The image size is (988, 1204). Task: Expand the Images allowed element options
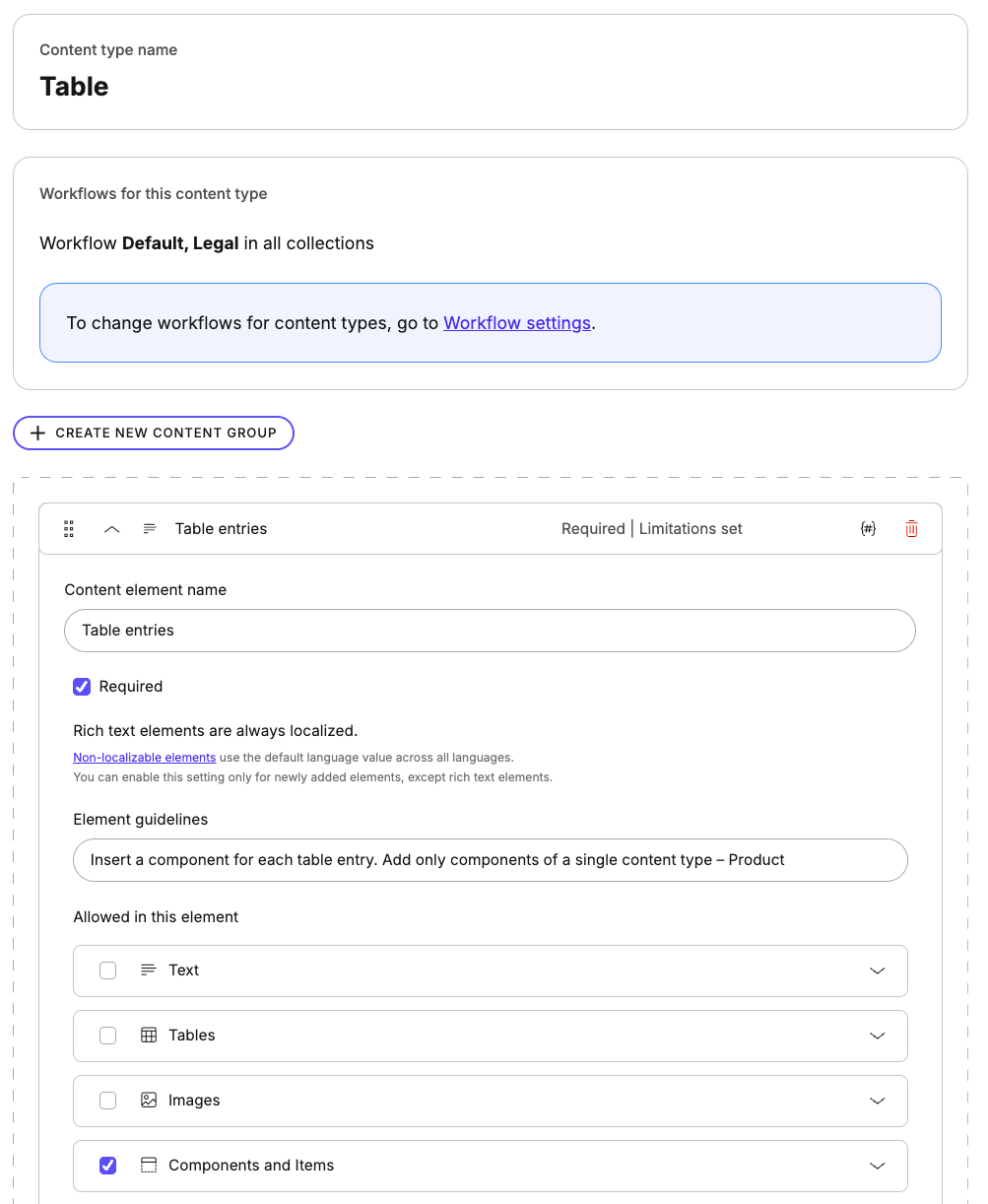click(877, 1101)
